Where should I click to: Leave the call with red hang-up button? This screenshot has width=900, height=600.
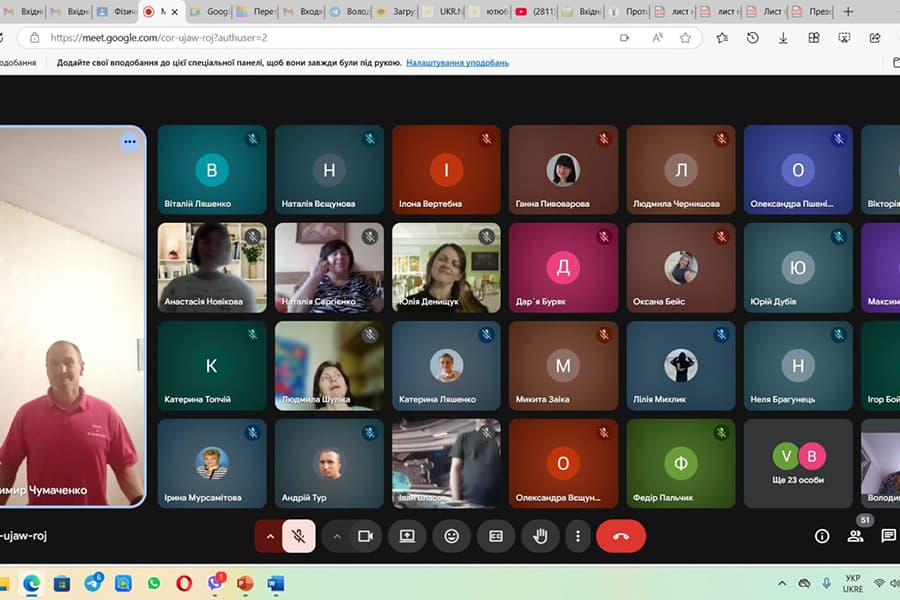621,536
